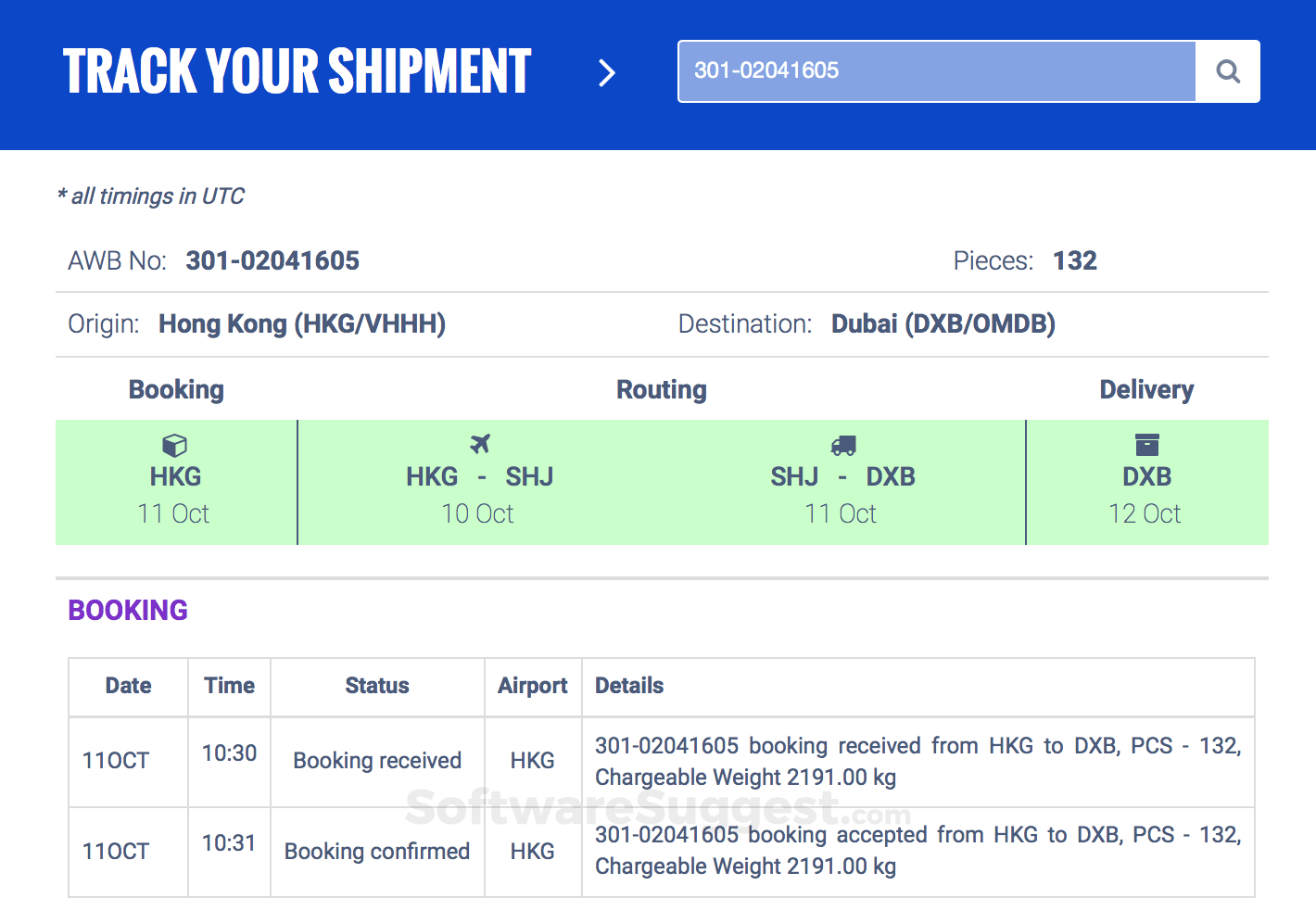The image size is (1316, 898).
Task: Focus the AWB tracking number input field
Action: pos(936,71)
